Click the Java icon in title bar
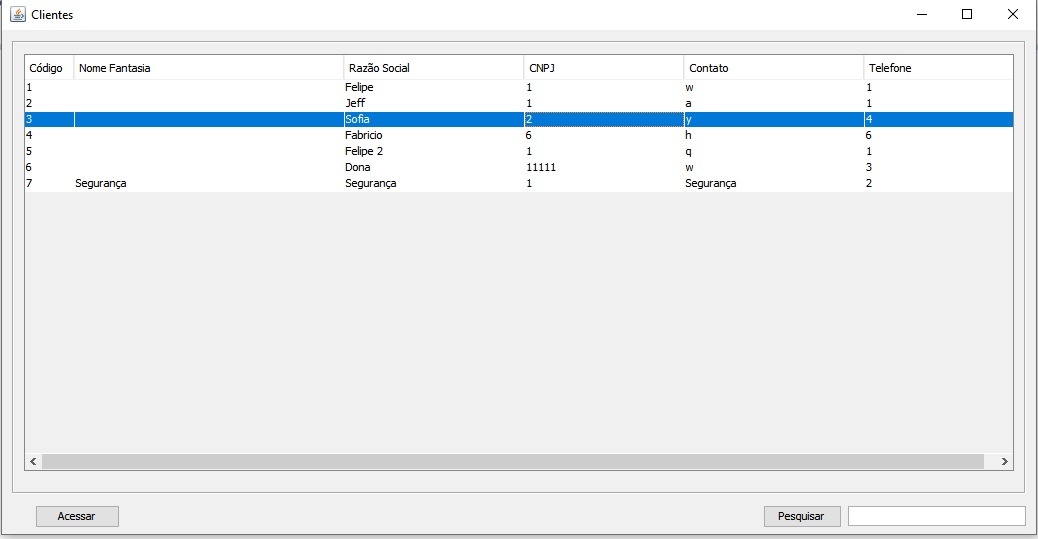The image size is (1038, 539). click(x=18, y=14)
